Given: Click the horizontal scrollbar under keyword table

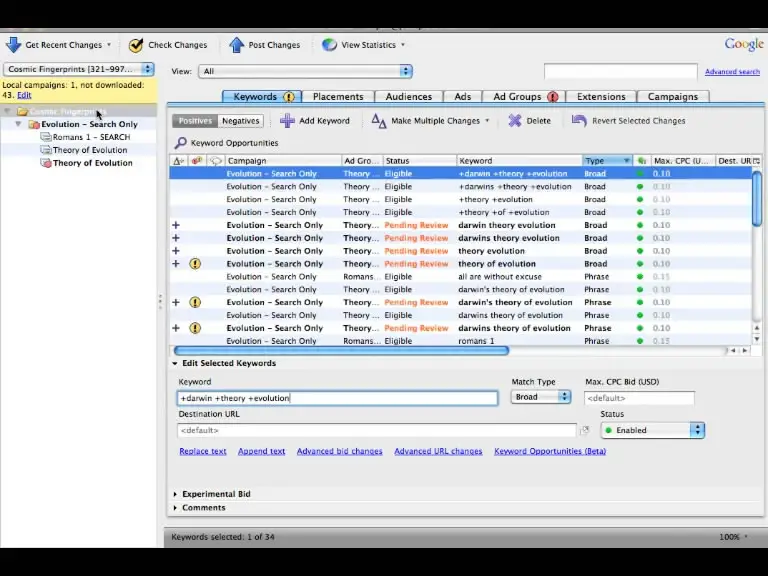Looking at the screenshot, I should 341,351.
